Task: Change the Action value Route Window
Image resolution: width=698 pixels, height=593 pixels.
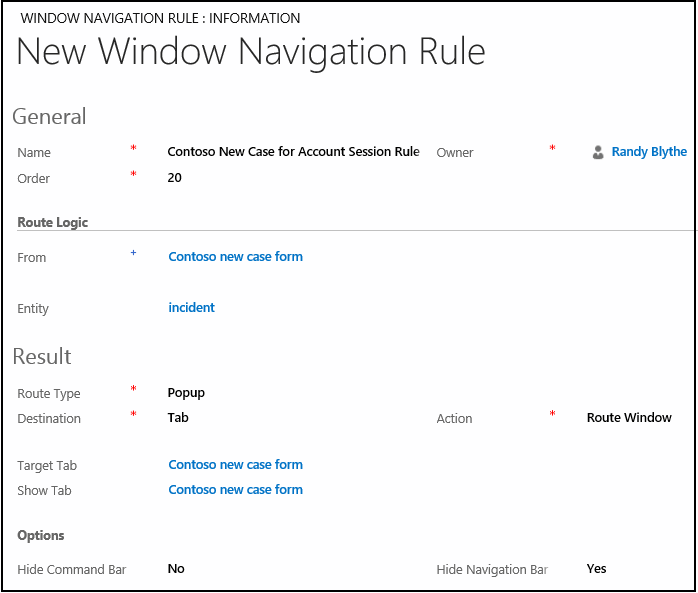Action: (x=629, y=418)
